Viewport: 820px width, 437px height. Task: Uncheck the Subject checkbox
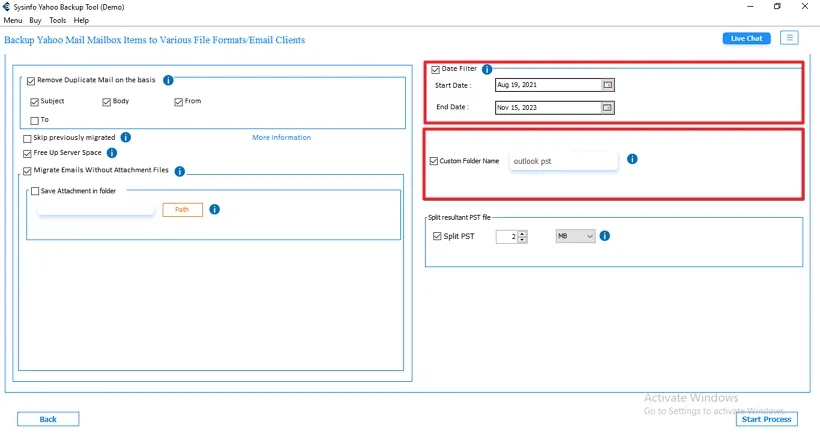pyautogui.click(x=35, y=101)
